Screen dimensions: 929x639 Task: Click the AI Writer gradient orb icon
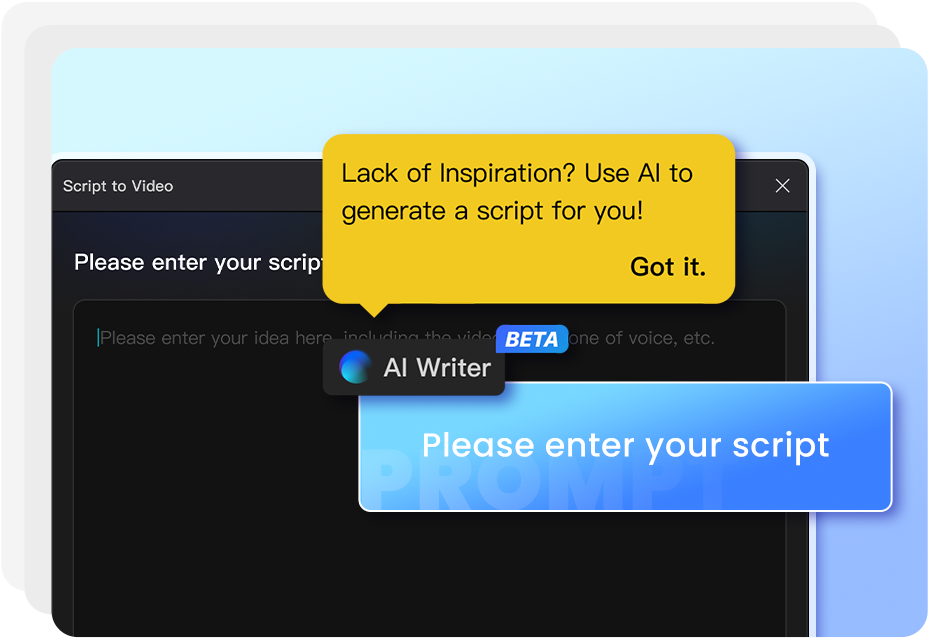[x=355, y=367]
